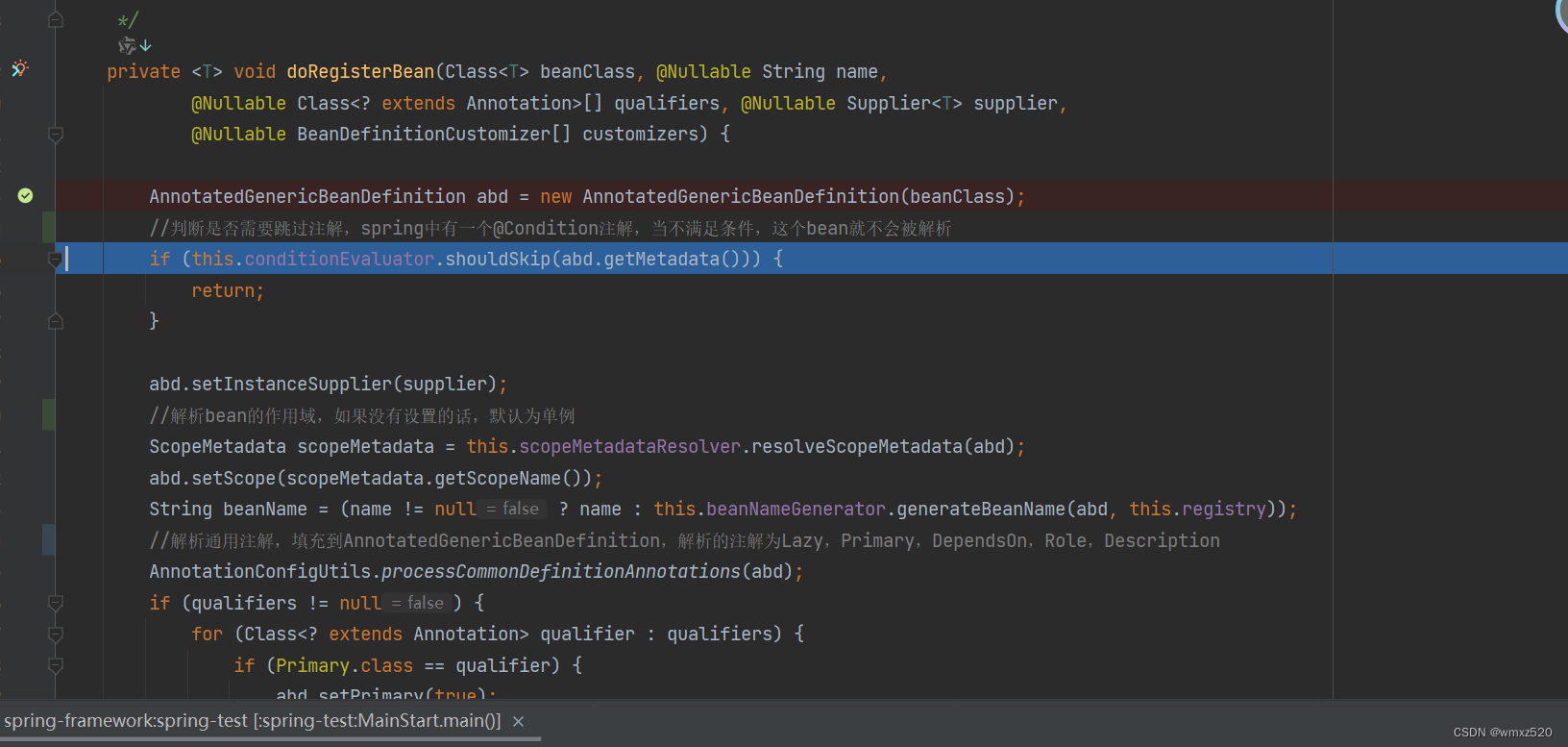The image size is (1568, 747).
Task: Click Supplier<T> parameter type
Action: pyautogui.click(x=904, y=104)
